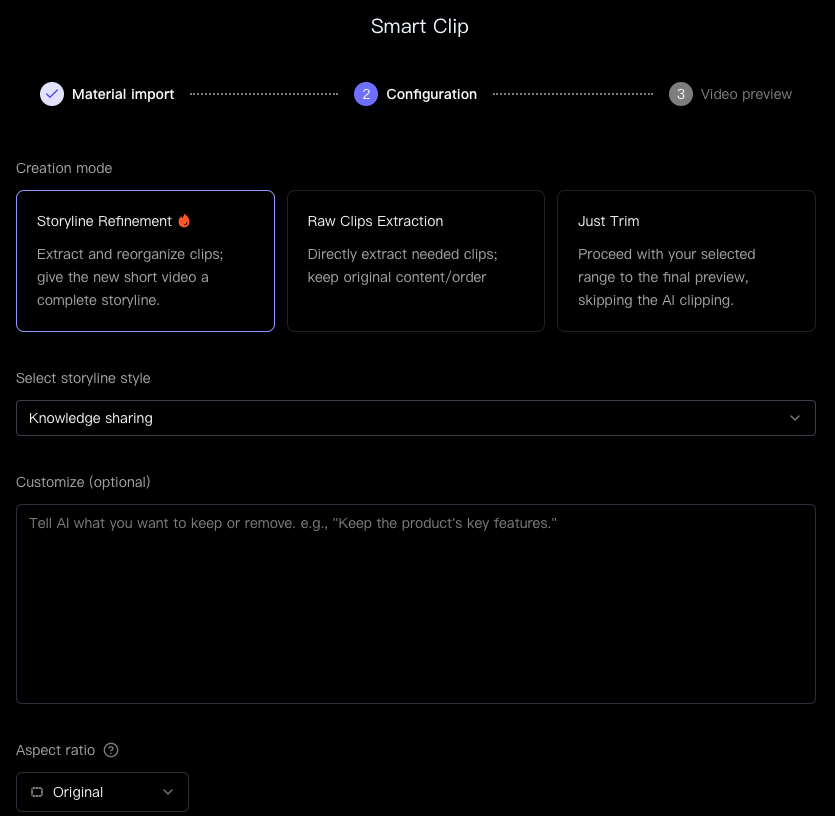
Task: Click the checkmark icon for Material import
Action: (x=52, y=94)
